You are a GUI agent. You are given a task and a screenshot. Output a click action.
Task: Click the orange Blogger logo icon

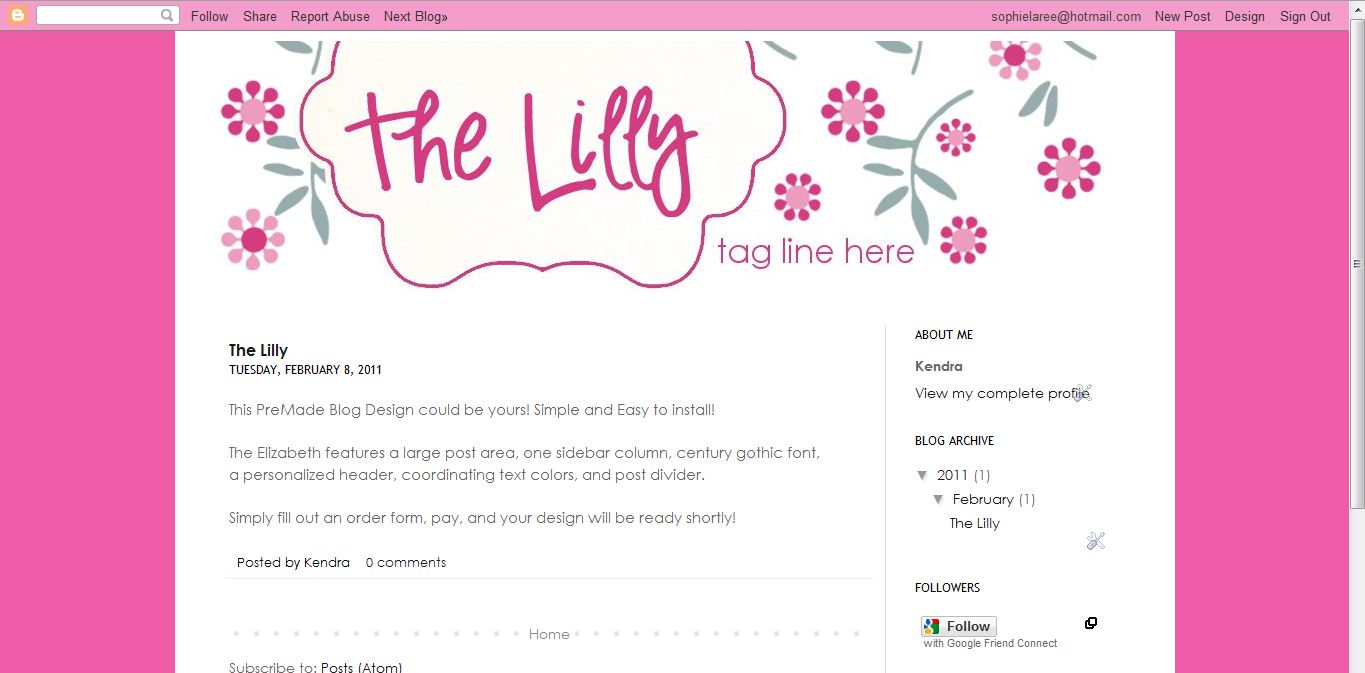17,16
